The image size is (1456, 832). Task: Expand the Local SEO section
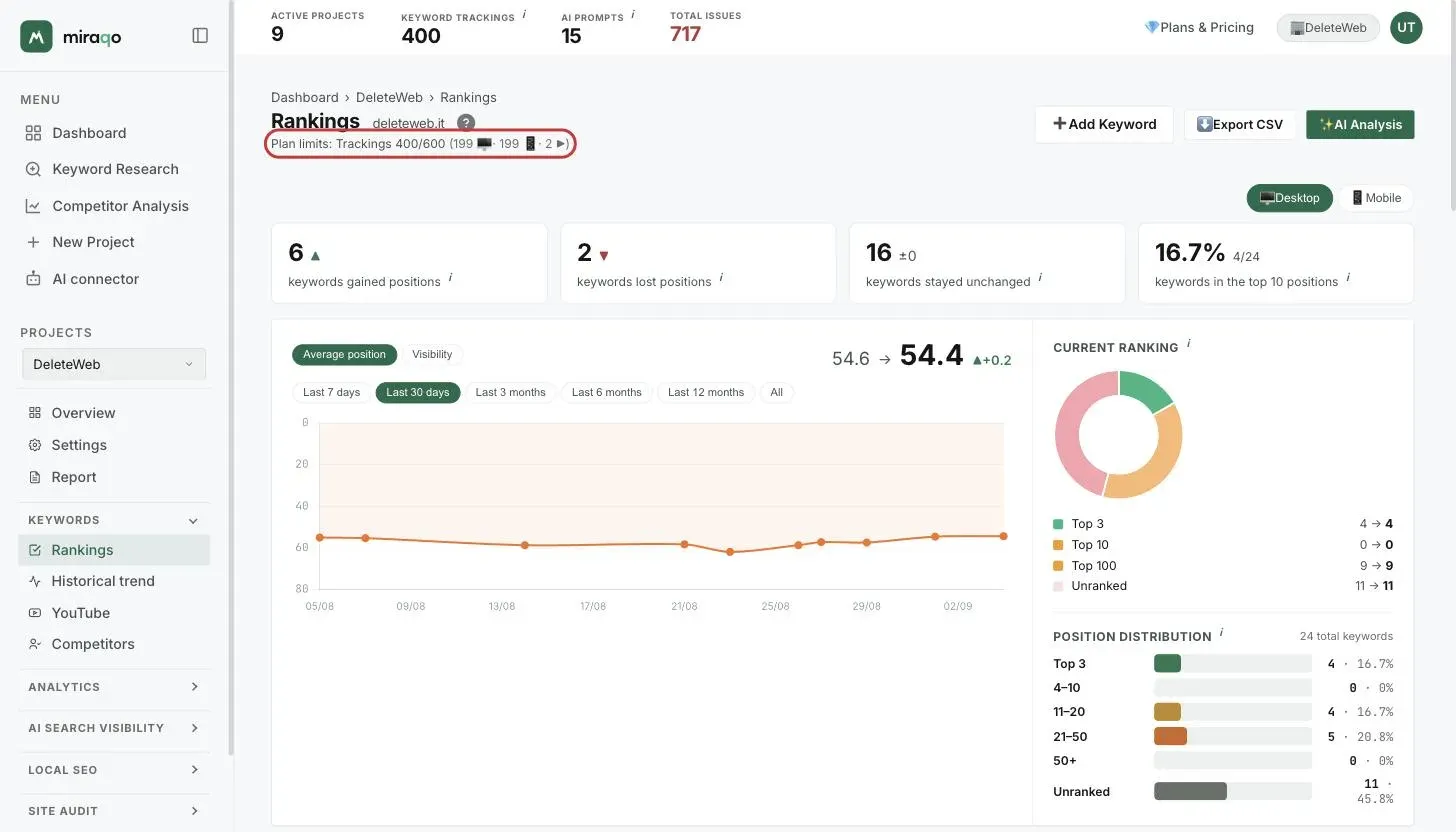[115, 770]
